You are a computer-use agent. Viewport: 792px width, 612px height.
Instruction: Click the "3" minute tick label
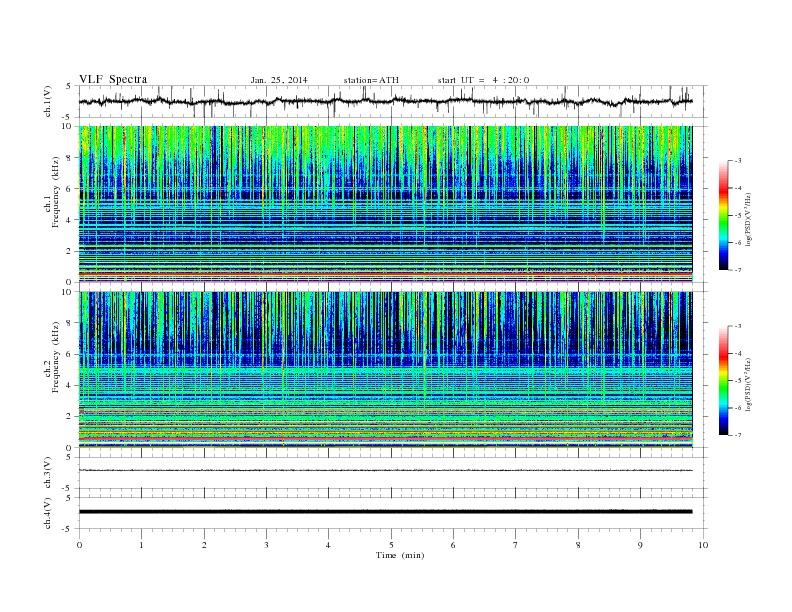coord(266,545)
